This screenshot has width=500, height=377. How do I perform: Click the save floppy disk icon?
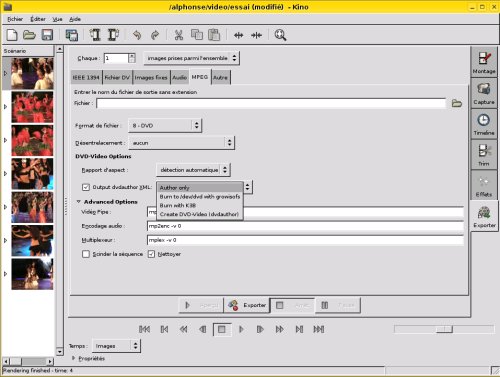point(47,35)
